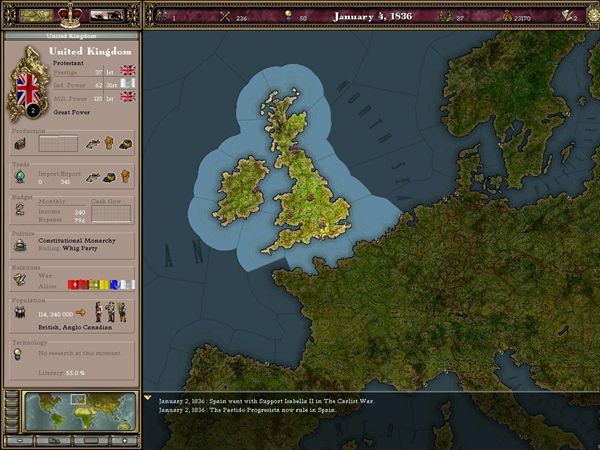Open the Trade globe icon
The height and width of the screenshot is (450, 600).
click(19, 178)
